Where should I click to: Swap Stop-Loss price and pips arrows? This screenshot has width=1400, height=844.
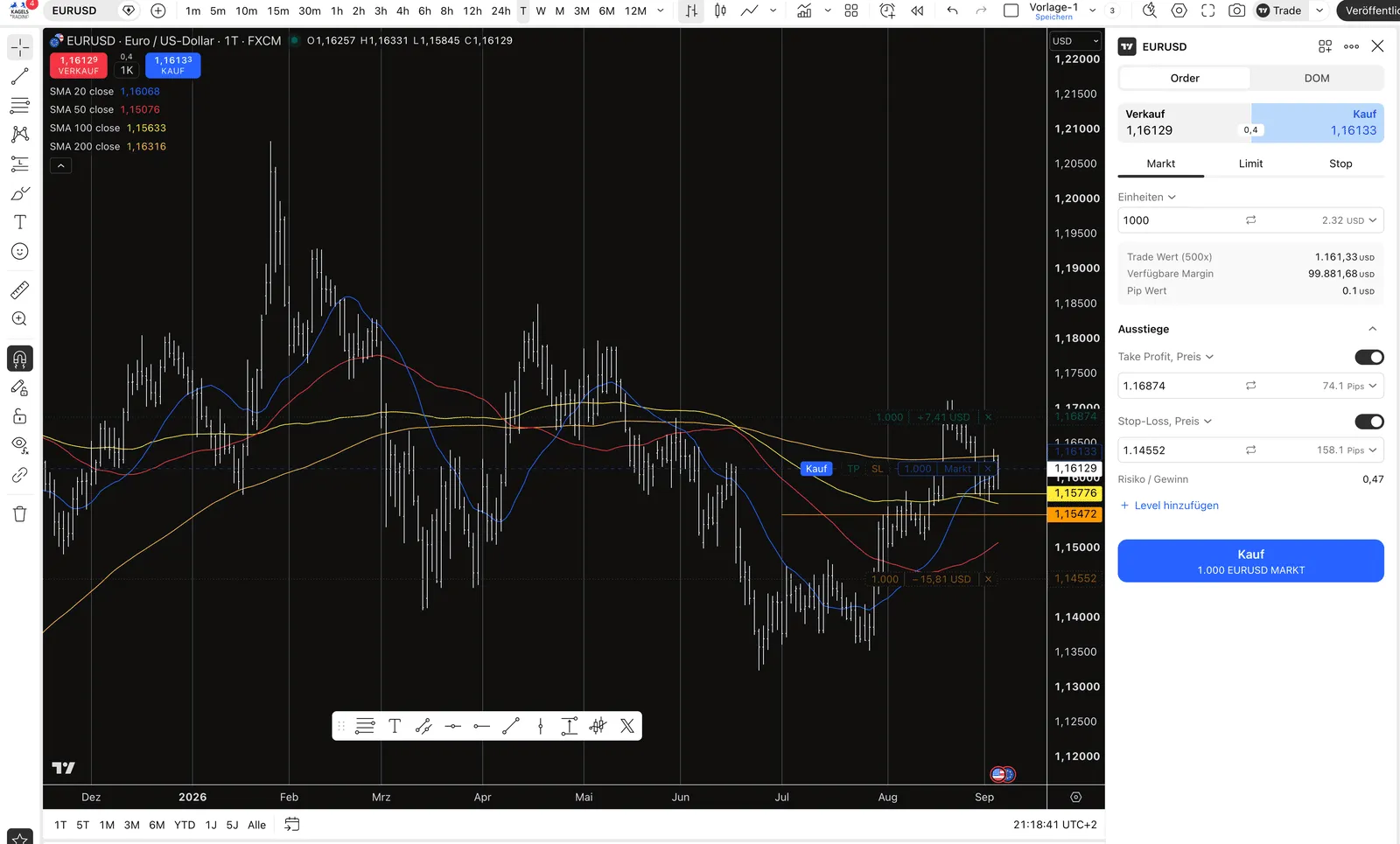[1251, 450]
